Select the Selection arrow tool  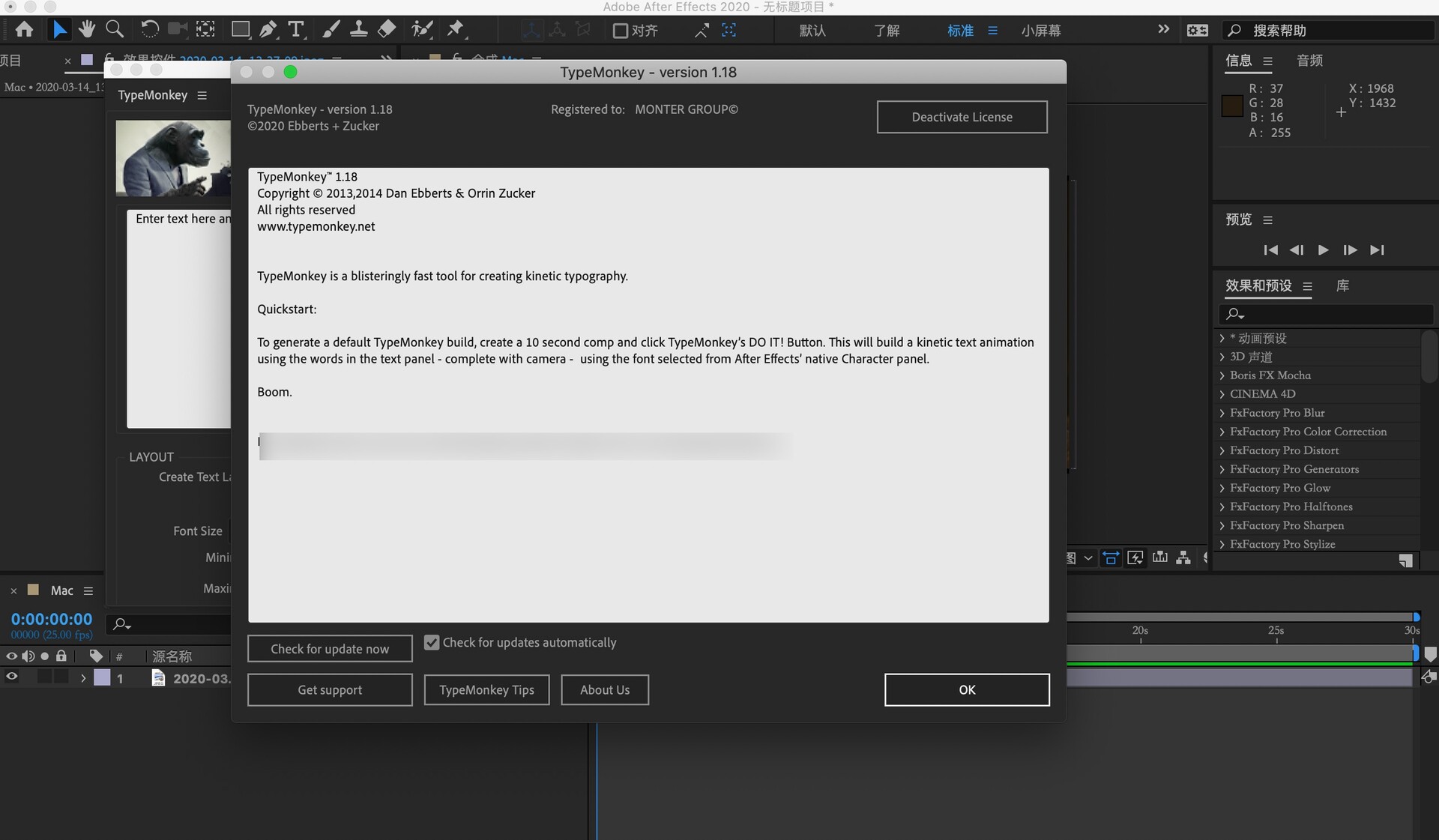(x=59, y=30)
